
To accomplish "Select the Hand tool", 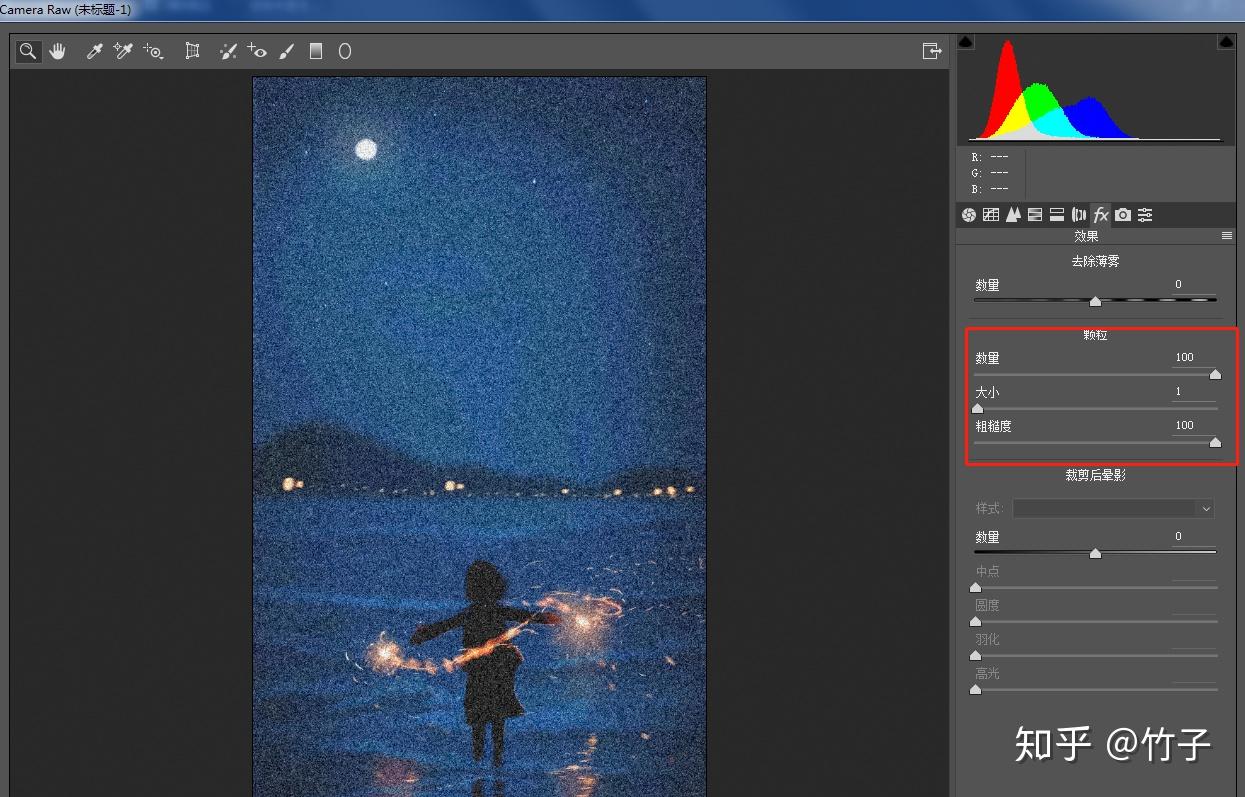I will pos(58,51).
